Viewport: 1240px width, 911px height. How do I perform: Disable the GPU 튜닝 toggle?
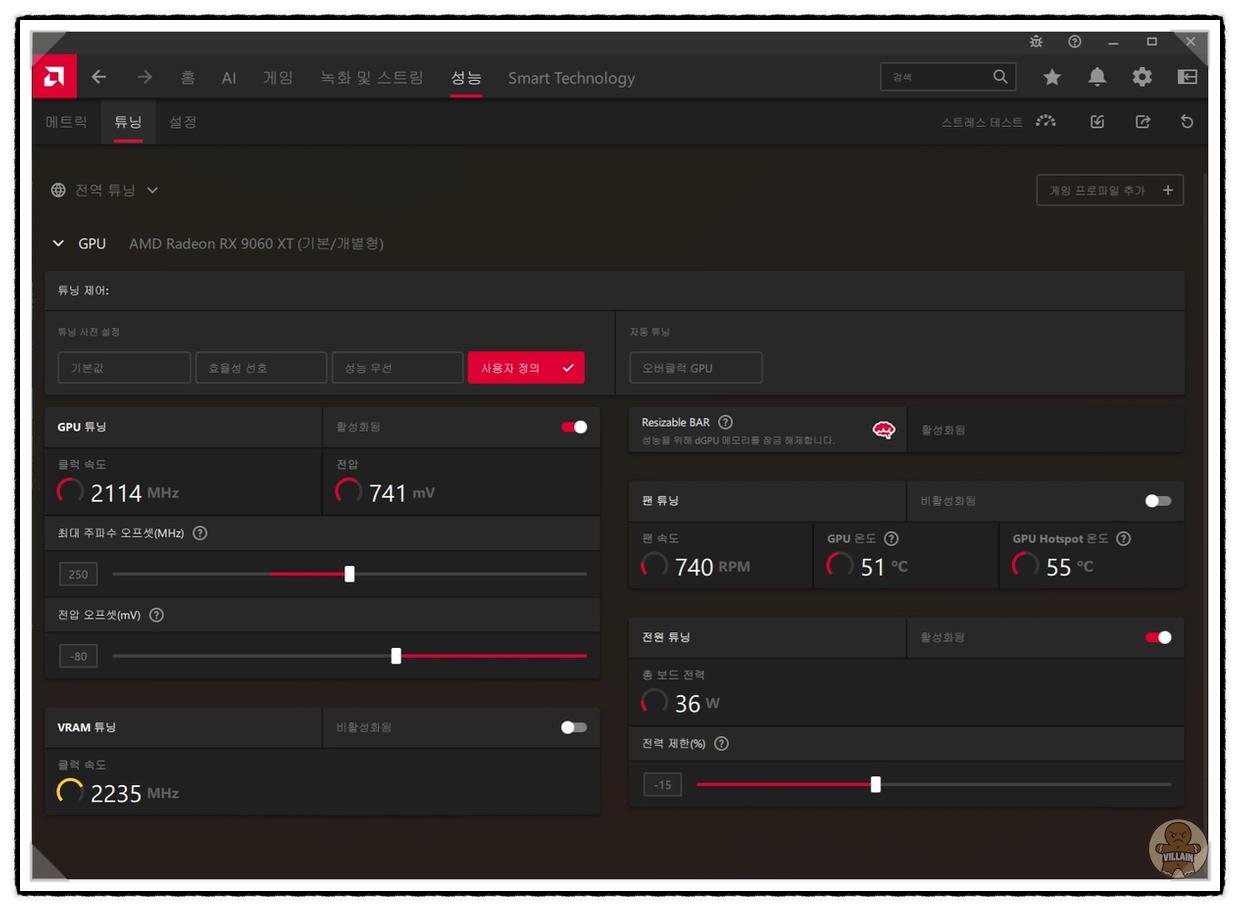[x=574, y=427]
